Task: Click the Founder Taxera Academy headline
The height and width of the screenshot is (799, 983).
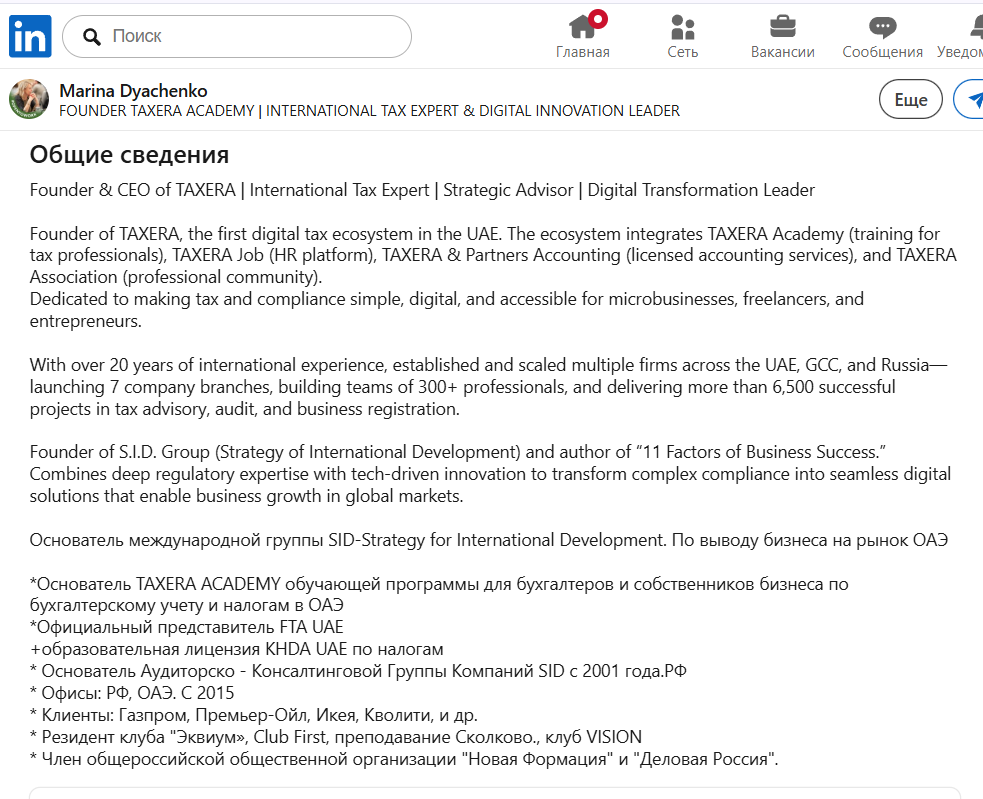Action: (x=369, y=111)
